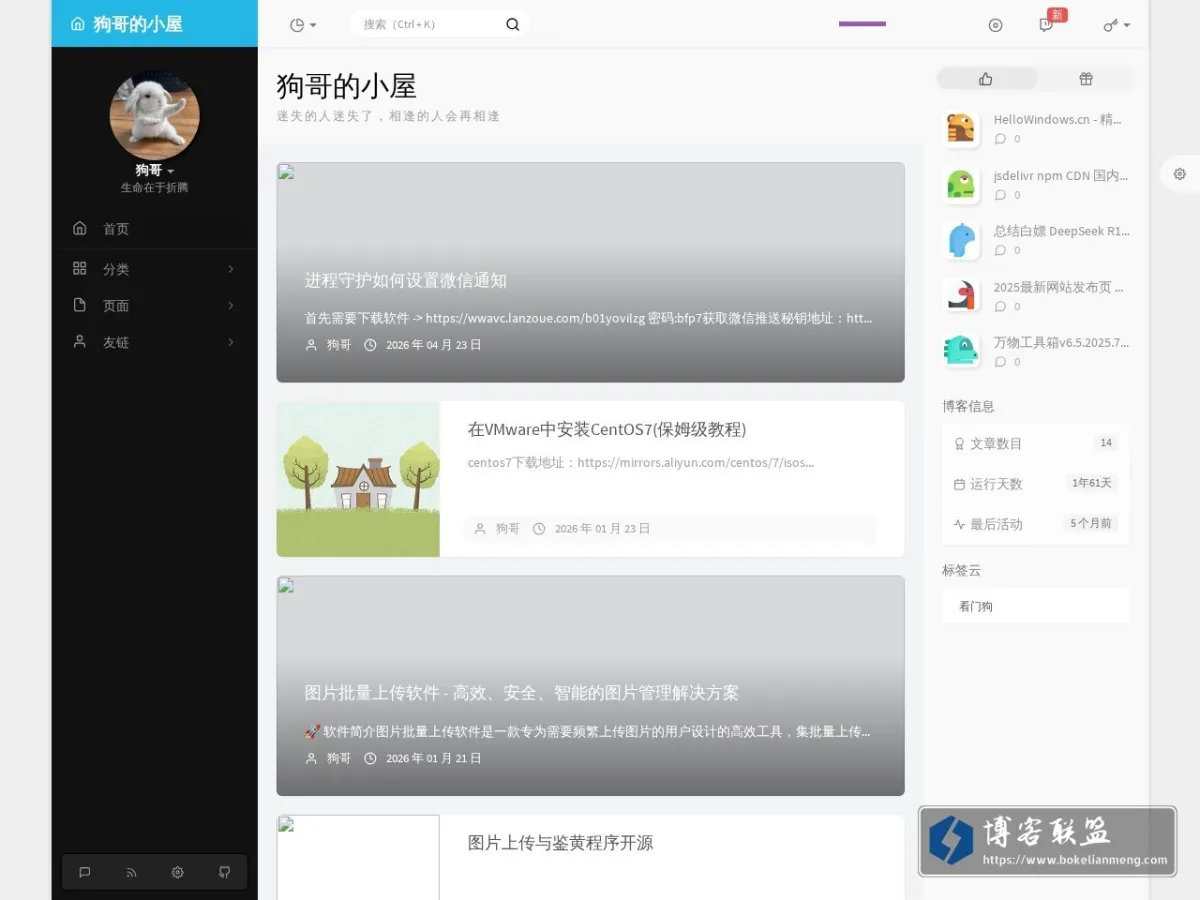Open 分类 sidebar menu

(154, 269)
